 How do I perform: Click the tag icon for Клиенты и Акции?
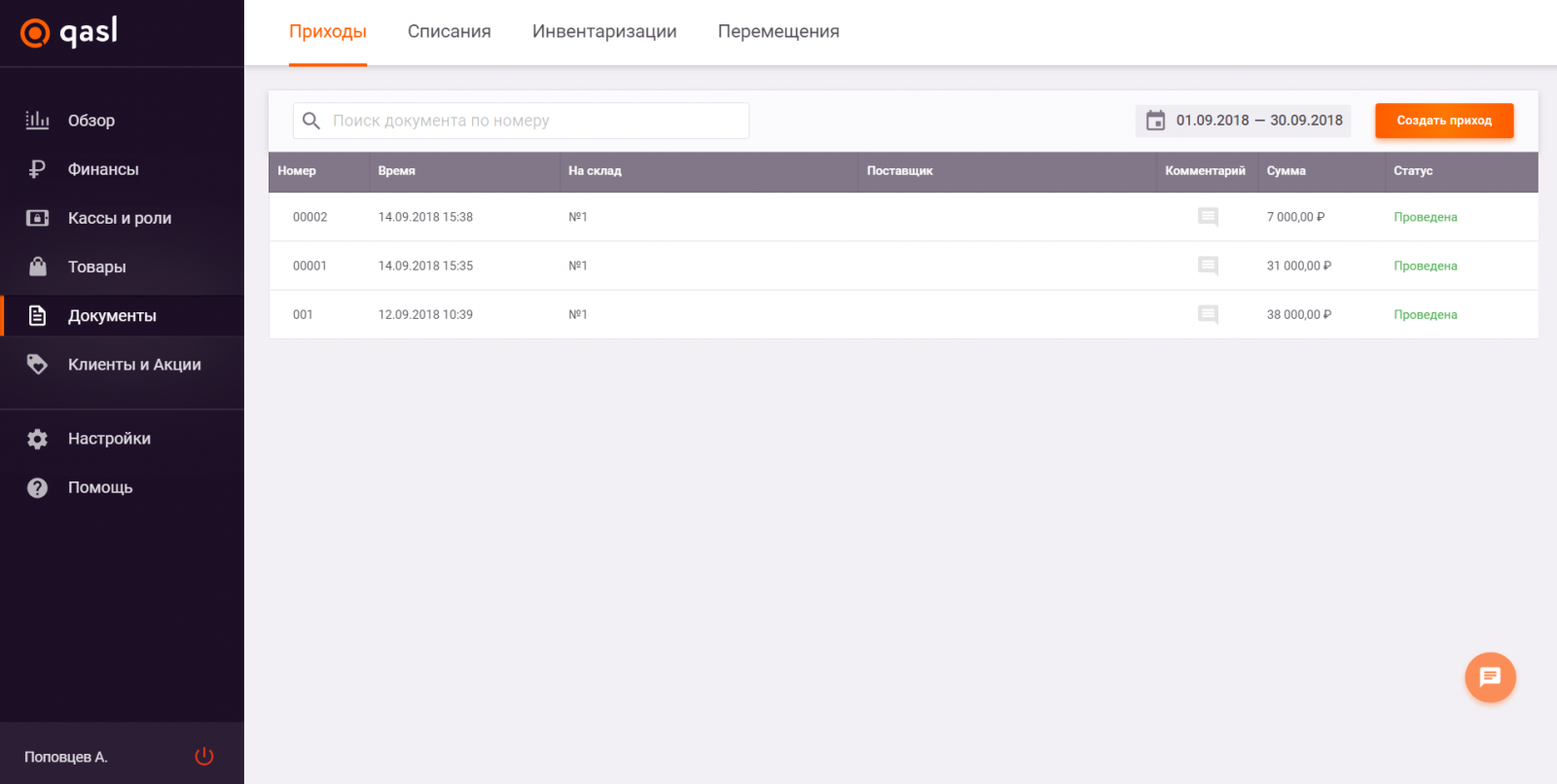pyautogui.click(x=37, y=365)
